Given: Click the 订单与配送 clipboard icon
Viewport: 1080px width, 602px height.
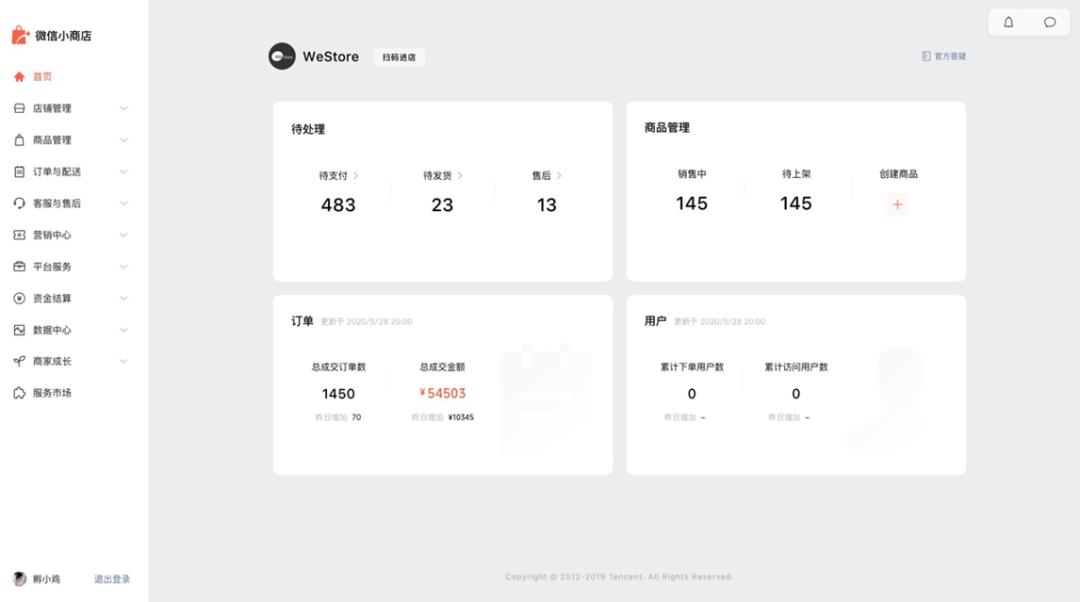Looking at the screenshot, I should pyautogui.click(x=19, y=172).
